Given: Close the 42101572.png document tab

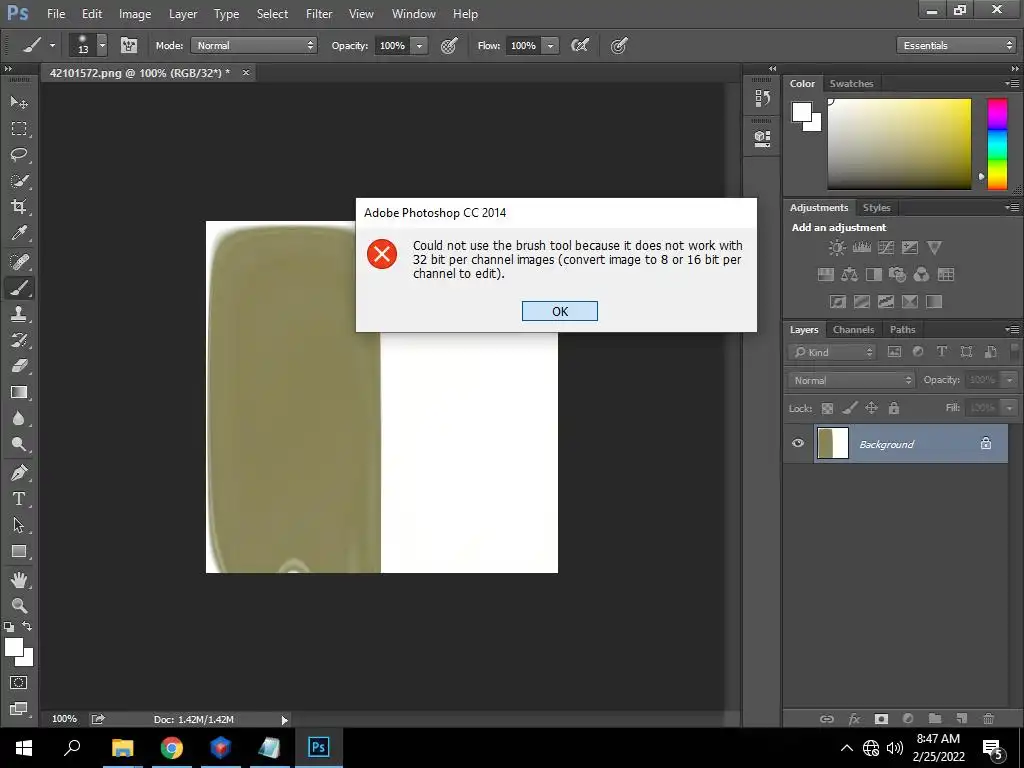Looking at the screenshot, I should [x=246, y=72].
